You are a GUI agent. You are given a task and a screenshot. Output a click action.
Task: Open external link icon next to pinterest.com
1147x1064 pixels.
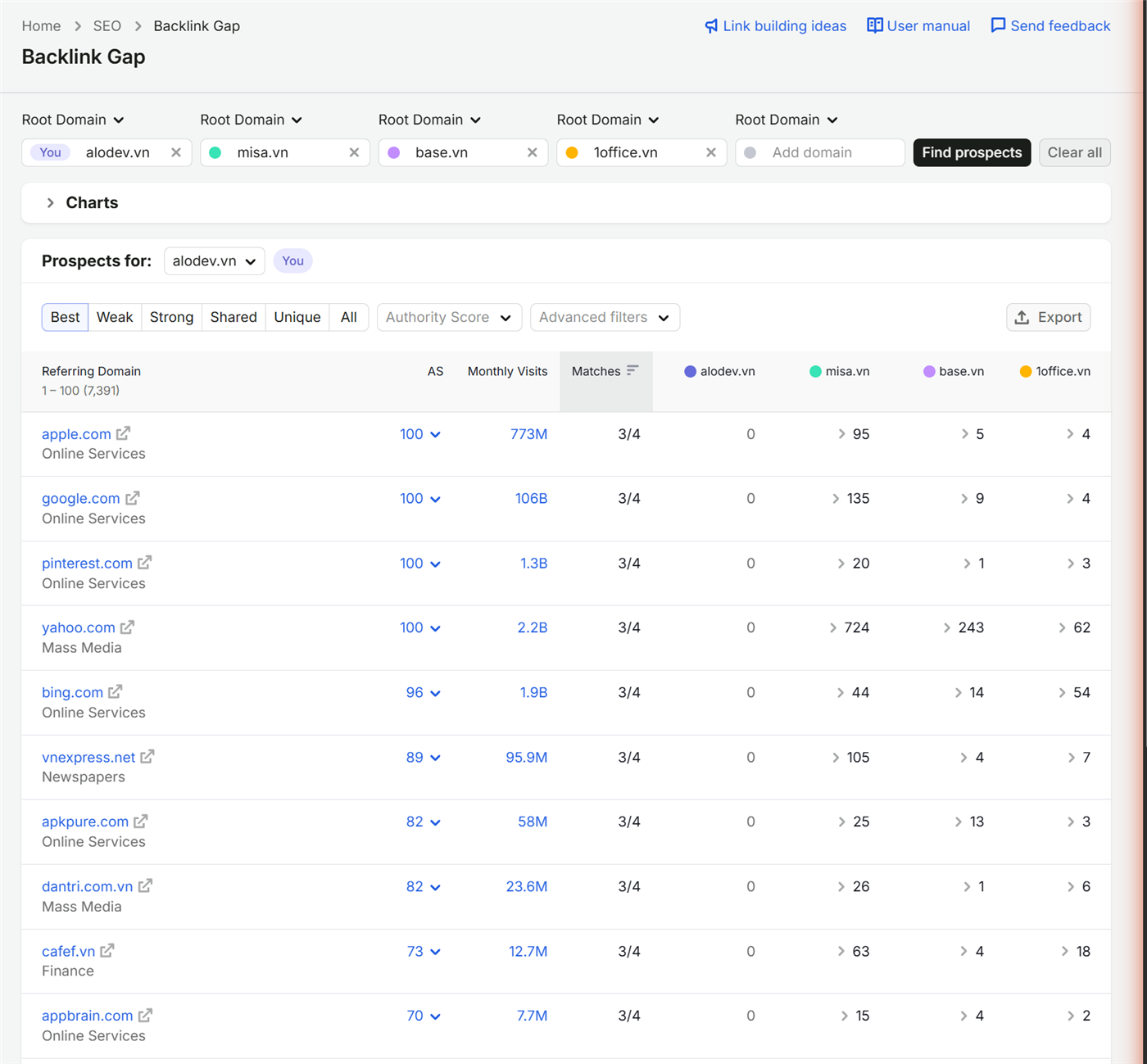pyautogui.click(x=145, y=563)
